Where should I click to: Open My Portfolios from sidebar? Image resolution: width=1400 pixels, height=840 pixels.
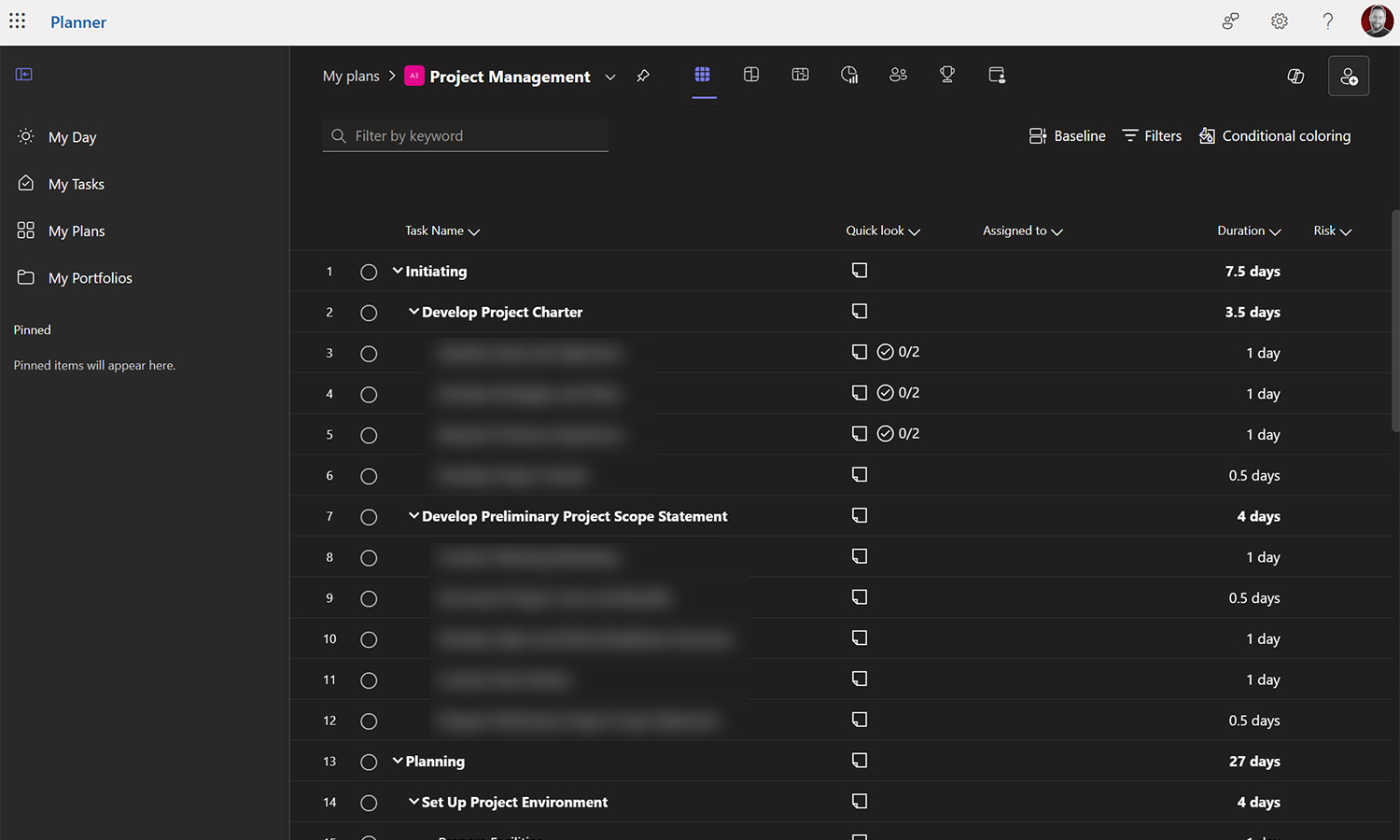tap(90, 277)
